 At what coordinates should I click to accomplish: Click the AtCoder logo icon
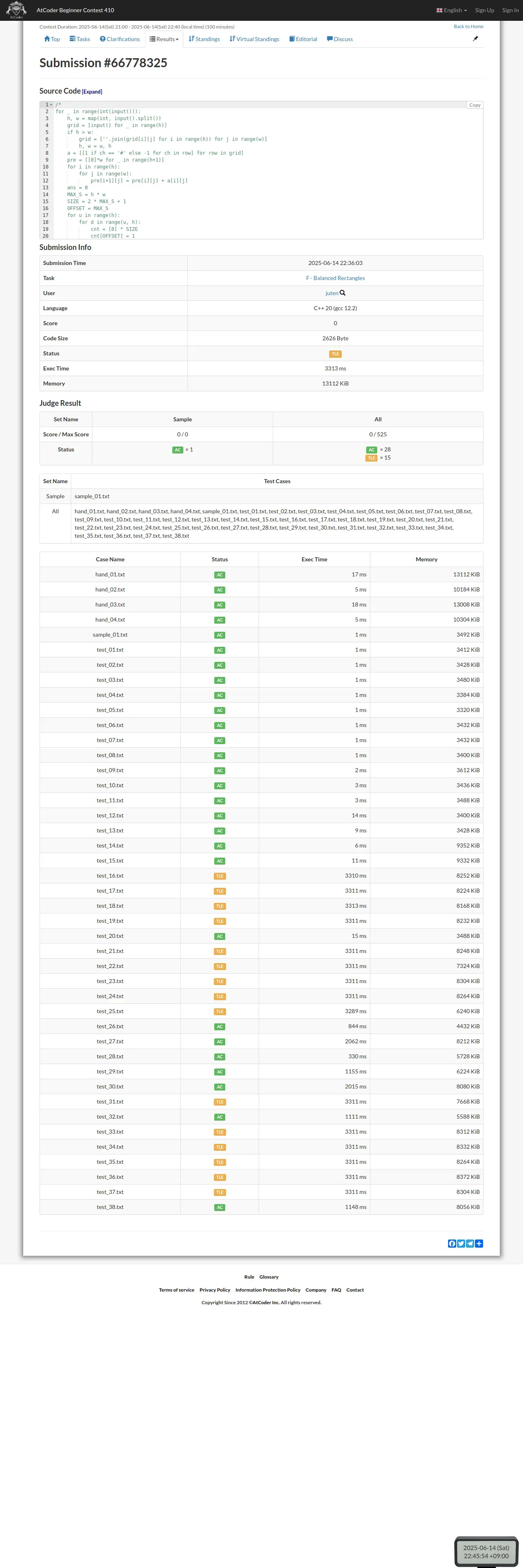point(16,10)
